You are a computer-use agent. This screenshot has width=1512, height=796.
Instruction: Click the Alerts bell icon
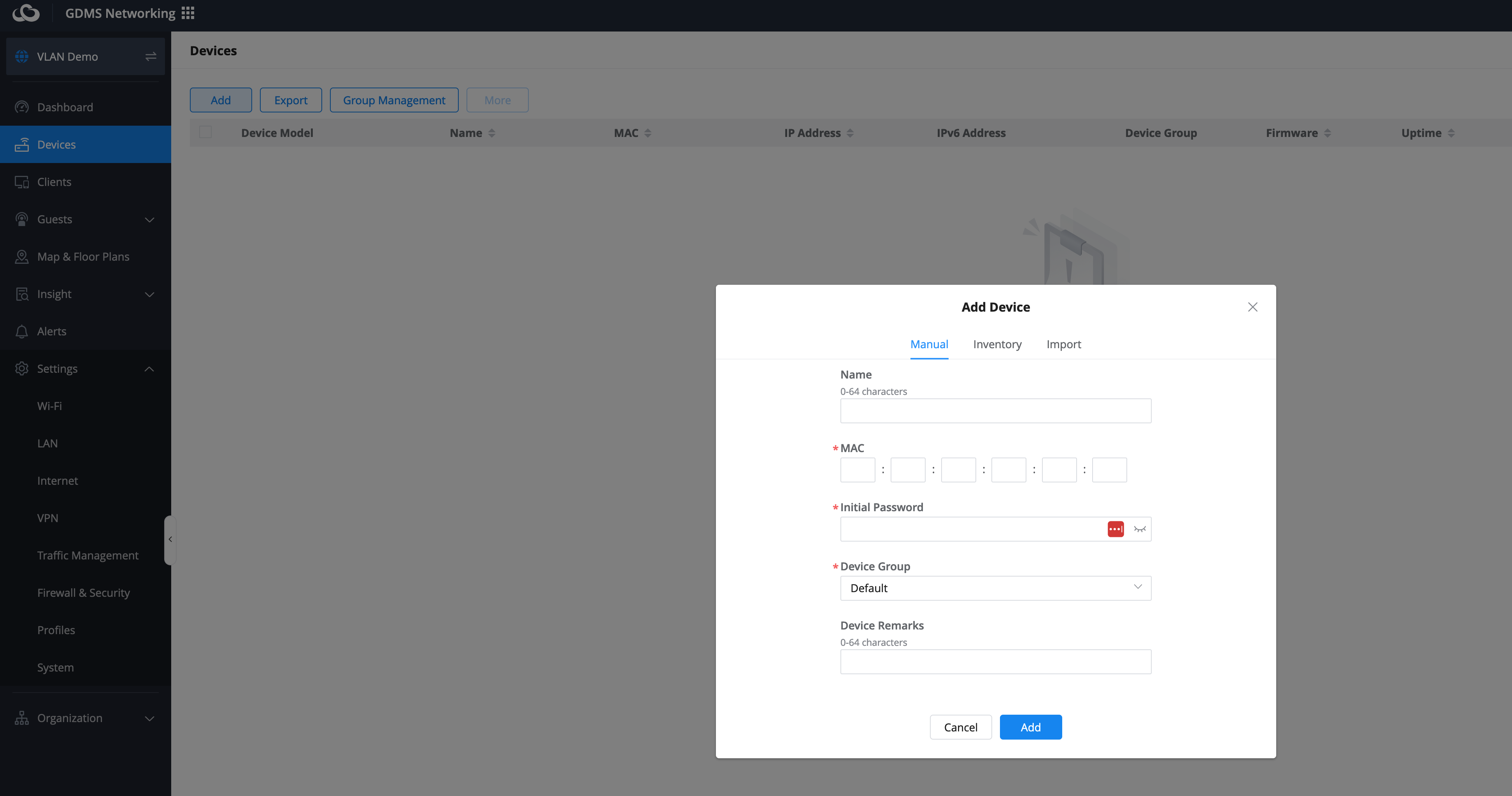(x=22, y=331)
